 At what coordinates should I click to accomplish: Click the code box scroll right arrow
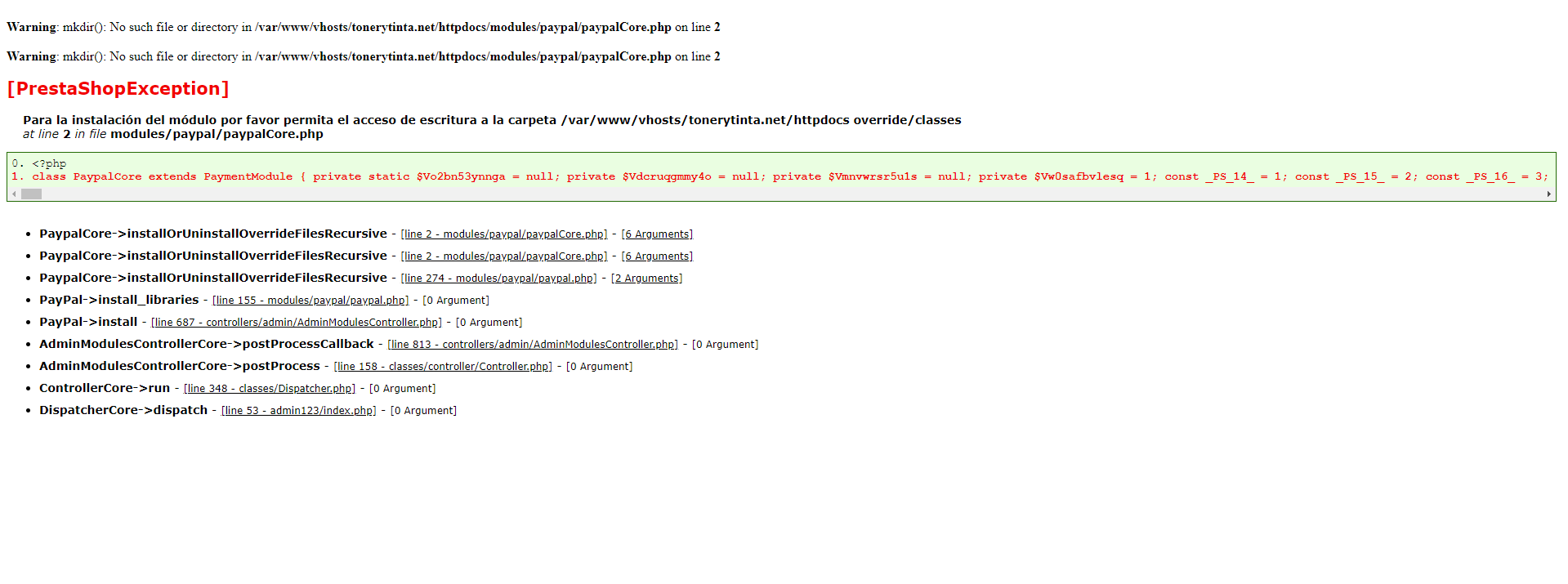coord(1549,194)
